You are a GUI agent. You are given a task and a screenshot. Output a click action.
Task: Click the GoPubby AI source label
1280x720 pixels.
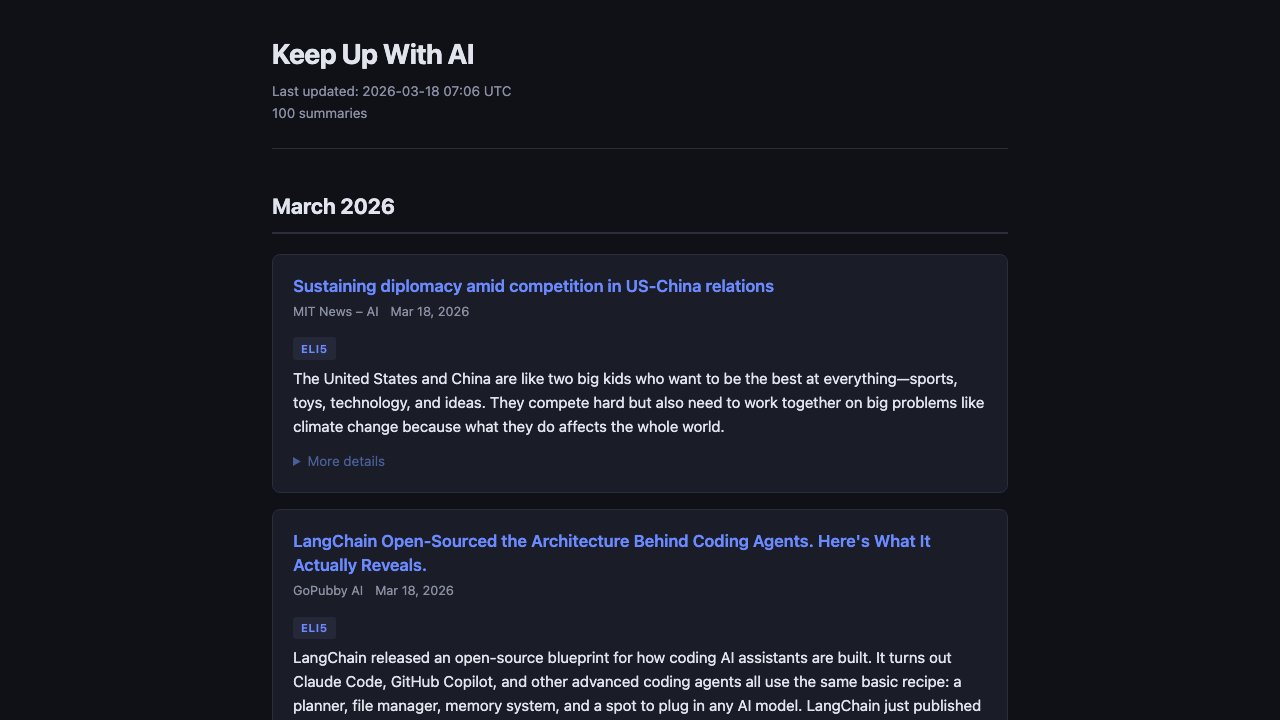coord(328,590)
